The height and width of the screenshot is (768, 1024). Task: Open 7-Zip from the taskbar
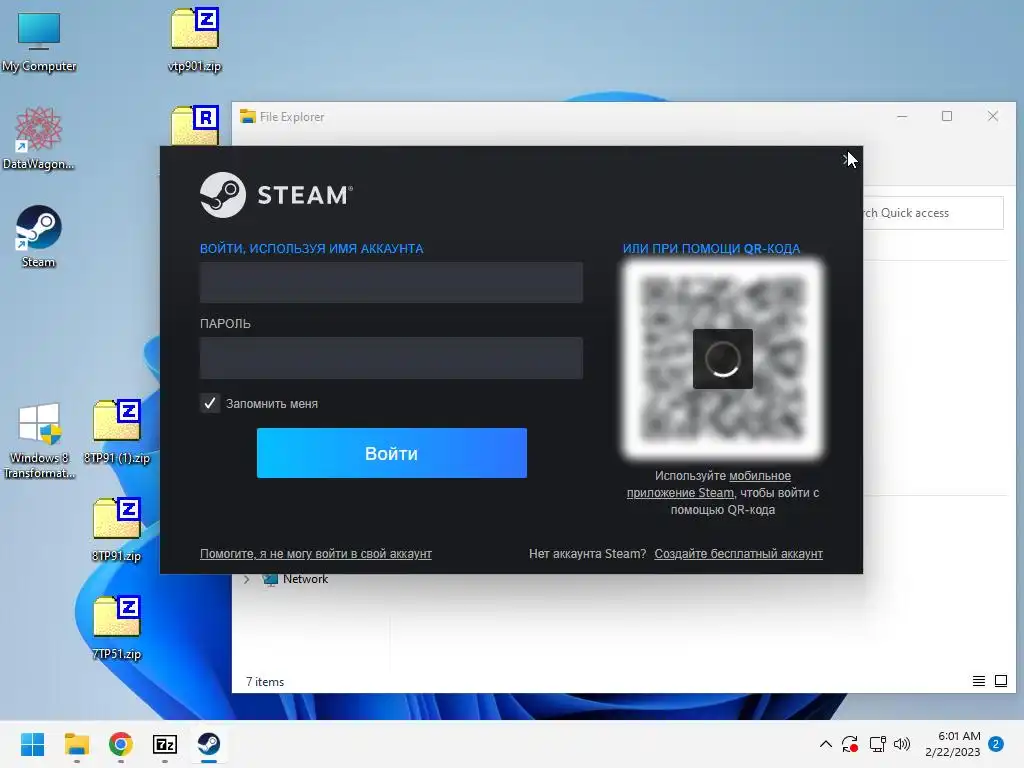(165, 744)
